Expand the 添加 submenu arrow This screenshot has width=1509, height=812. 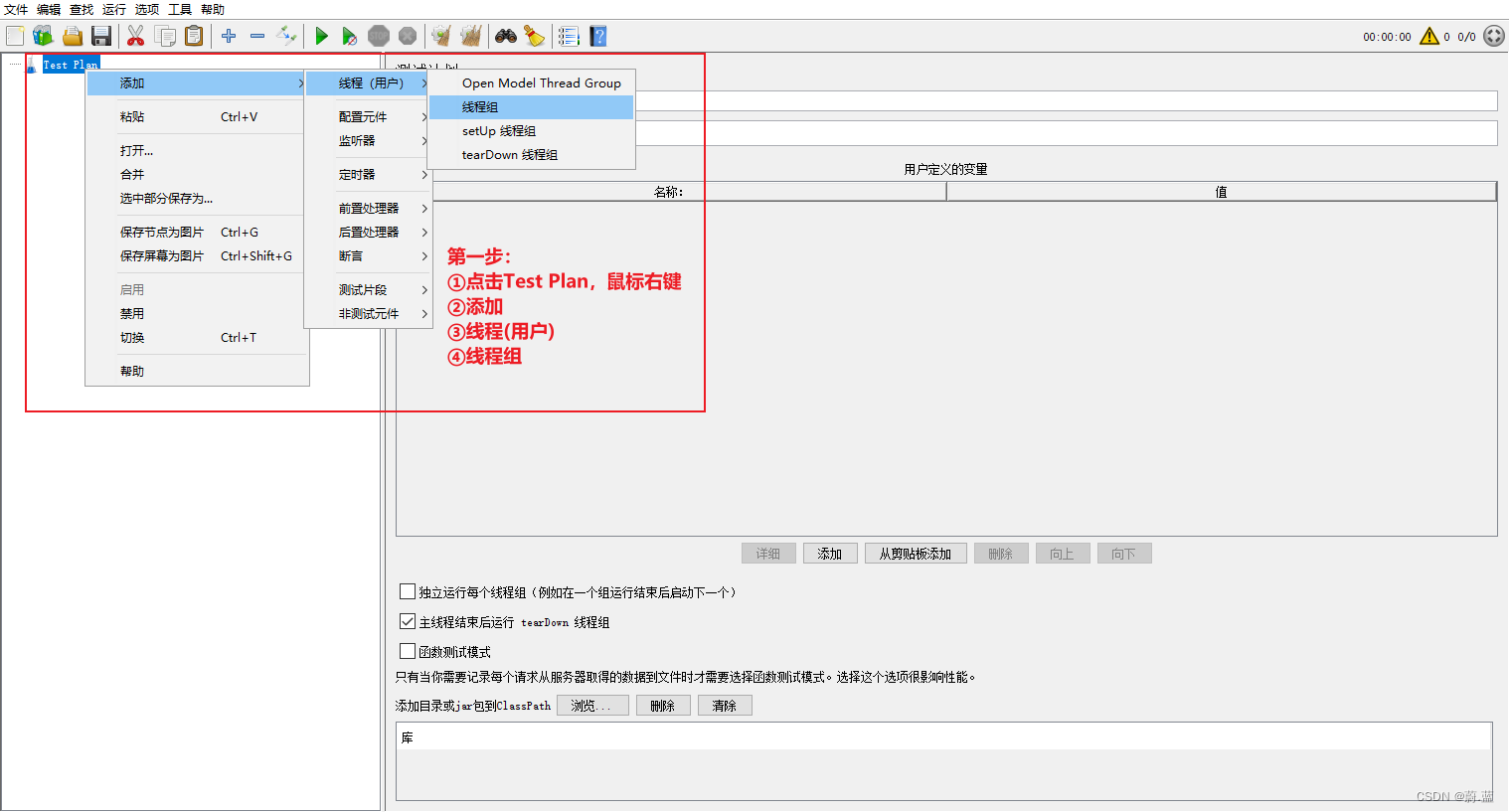300,83
